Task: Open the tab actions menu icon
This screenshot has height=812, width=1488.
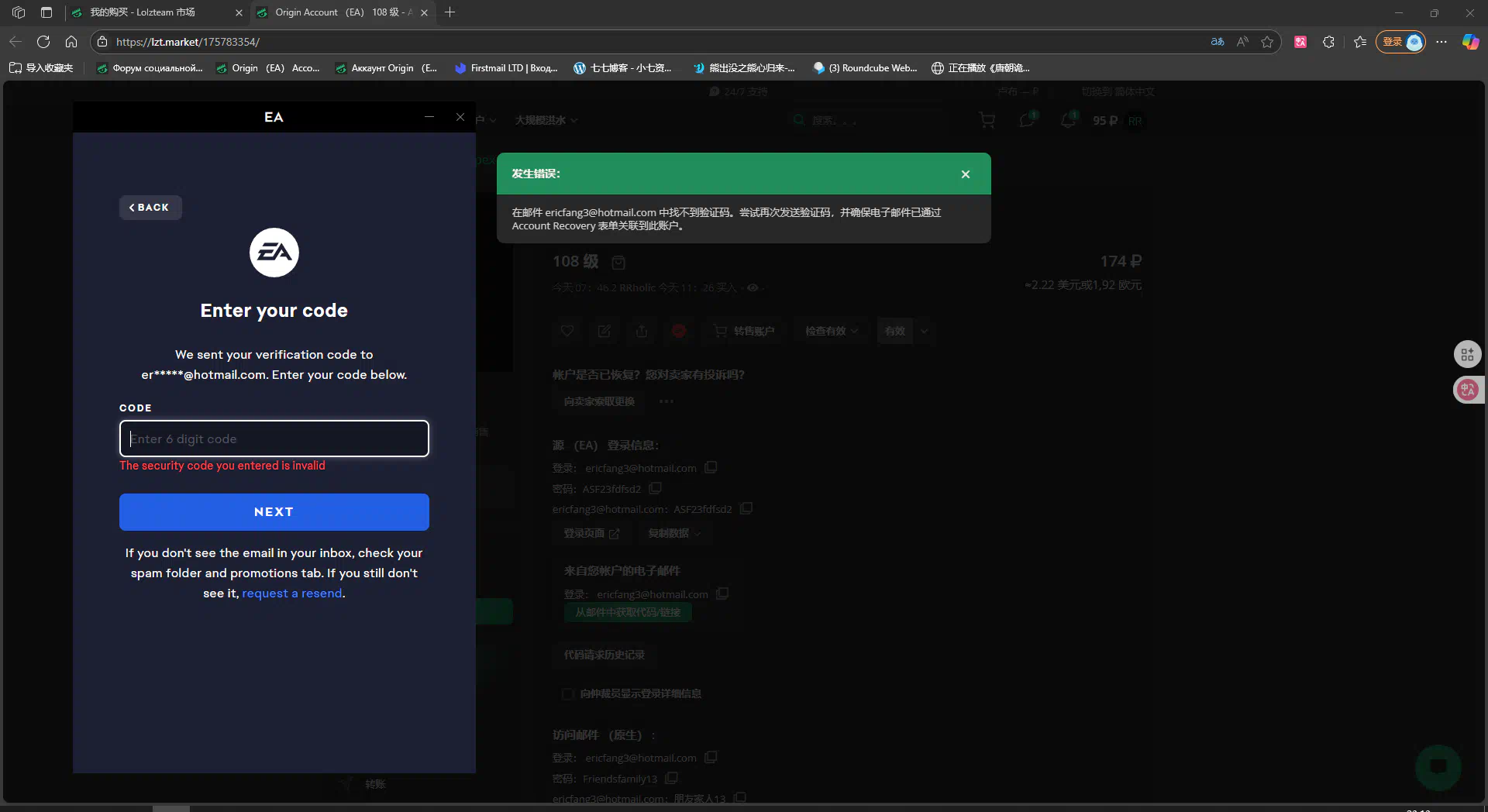Action: (46, 12)
